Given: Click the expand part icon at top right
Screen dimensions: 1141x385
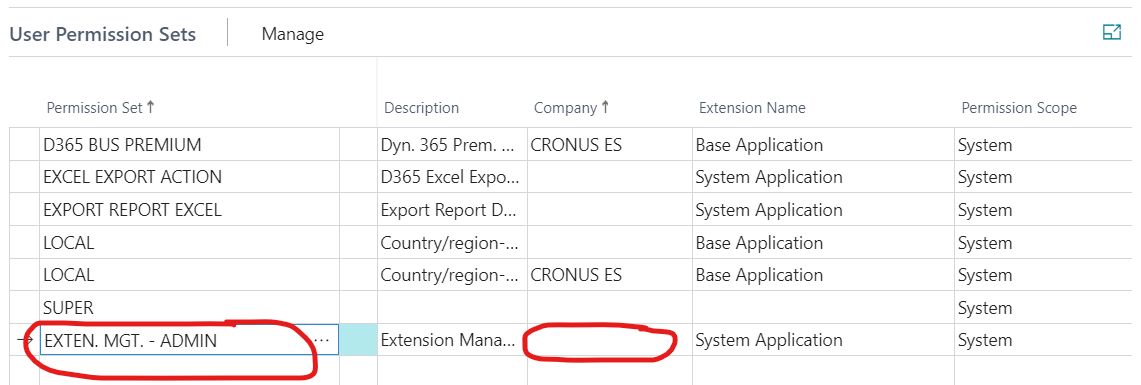Looking at the screenshot, I should 1111,32.
